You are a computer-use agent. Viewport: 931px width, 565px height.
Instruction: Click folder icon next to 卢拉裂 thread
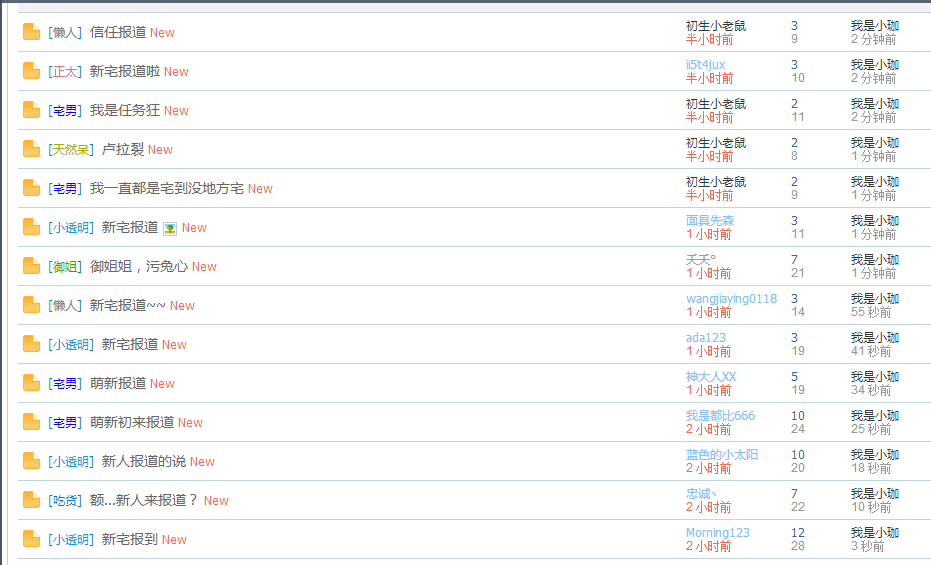[31, 149]
